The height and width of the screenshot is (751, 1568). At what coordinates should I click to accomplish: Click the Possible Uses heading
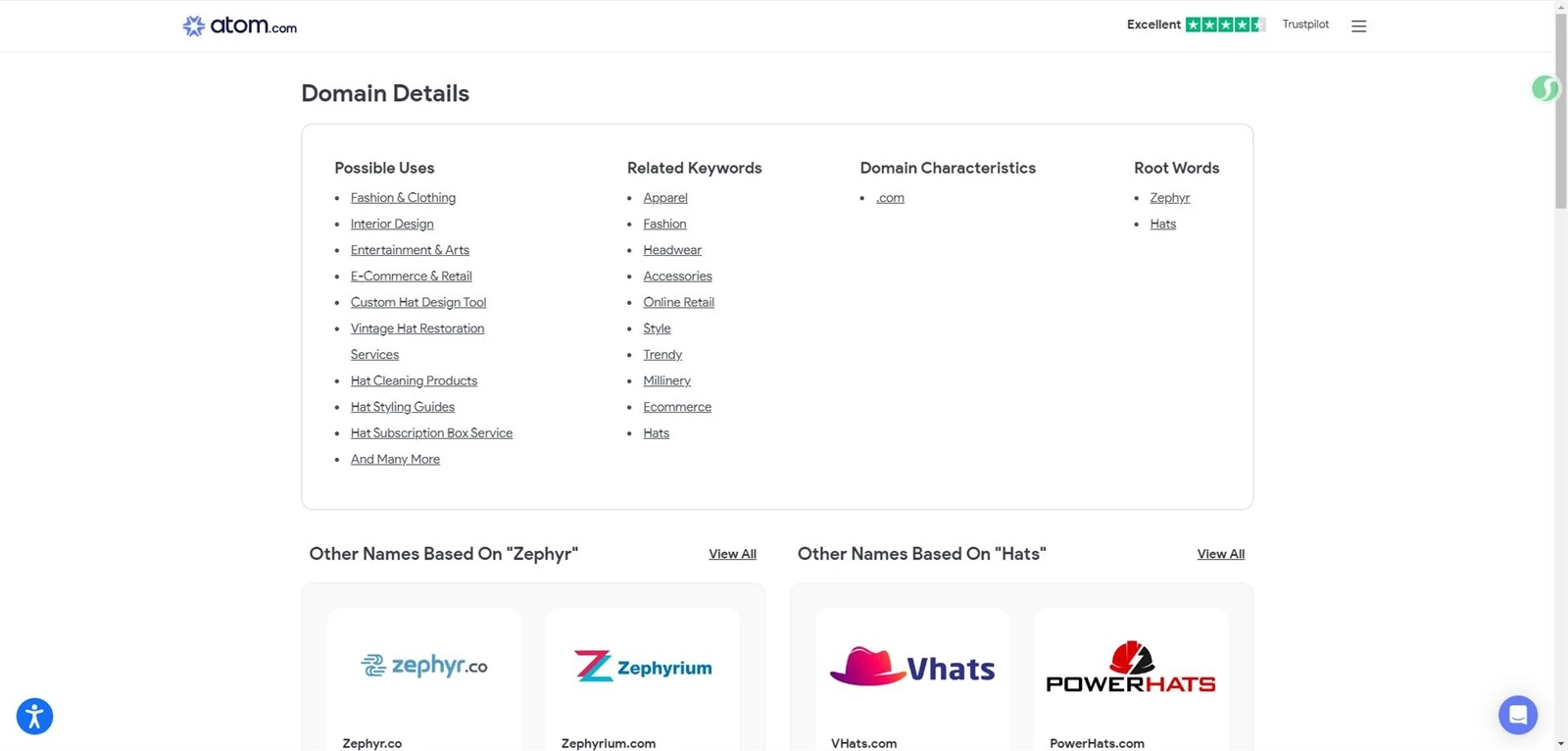[x=384, y=168]
